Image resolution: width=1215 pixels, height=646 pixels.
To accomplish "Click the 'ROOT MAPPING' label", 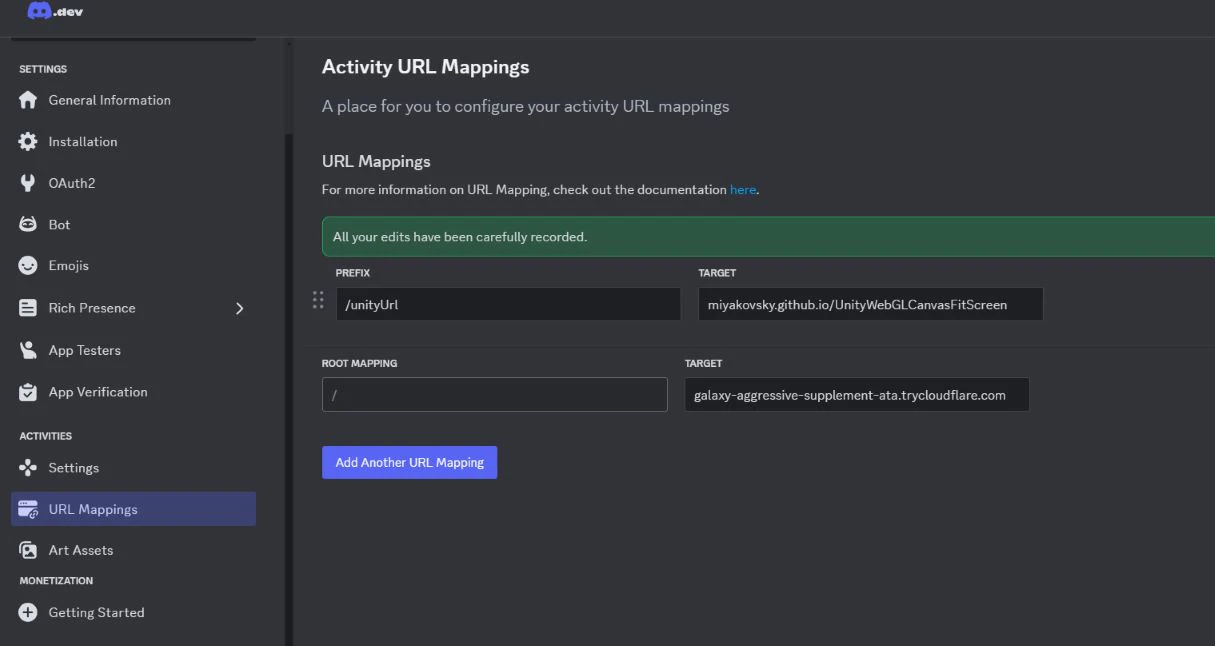I will (359, 363).
